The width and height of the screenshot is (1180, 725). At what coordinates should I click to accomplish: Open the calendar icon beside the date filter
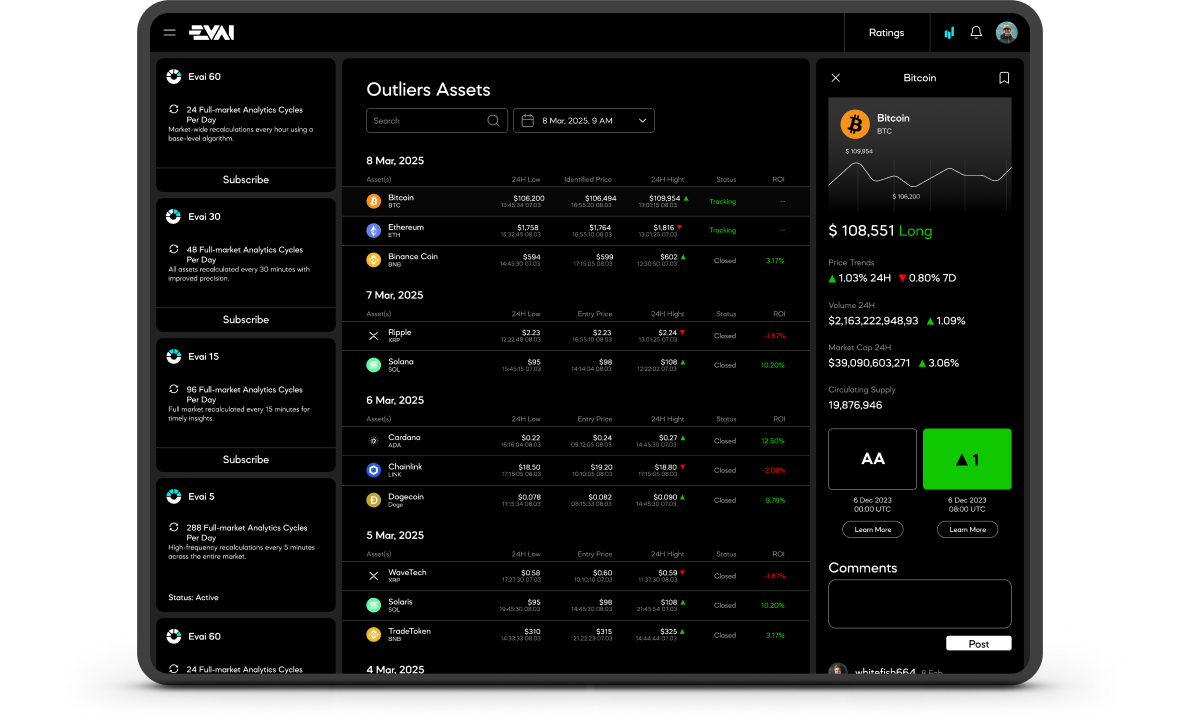[x=530, y=120]
